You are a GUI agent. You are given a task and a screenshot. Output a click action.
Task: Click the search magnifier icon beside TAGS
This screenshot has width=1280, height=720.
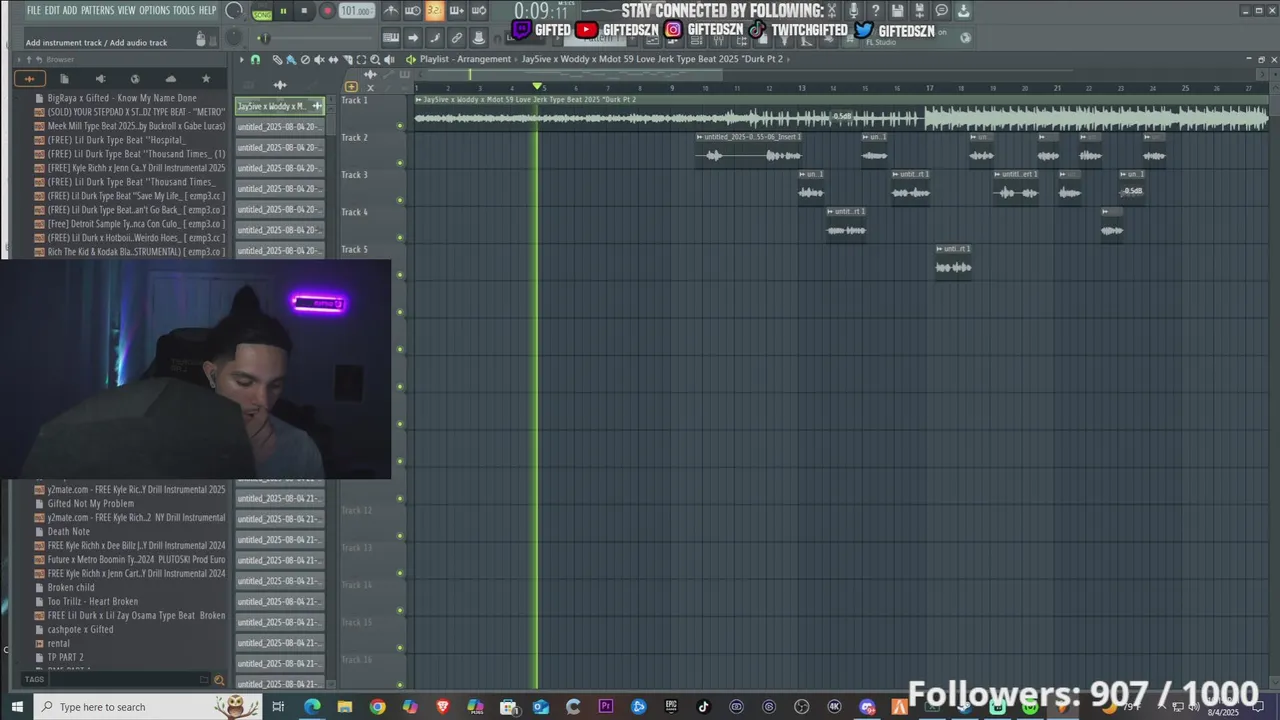click(x=219, y=680)
